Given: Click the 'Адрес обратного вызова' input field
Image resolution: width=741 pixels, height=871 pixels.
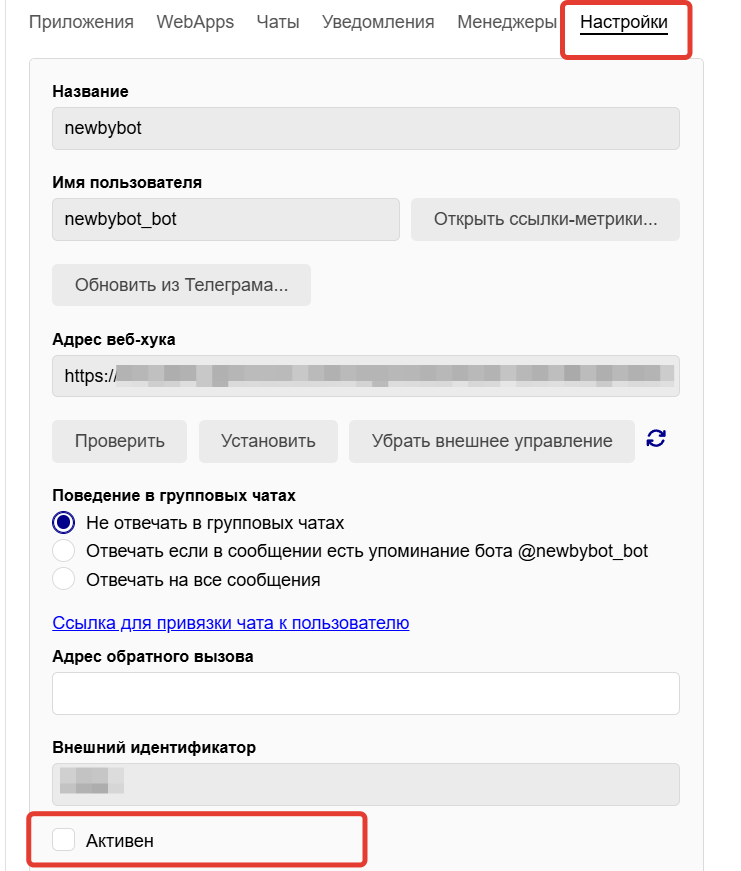Looking at the screenshot, I should tap(365, 693).
